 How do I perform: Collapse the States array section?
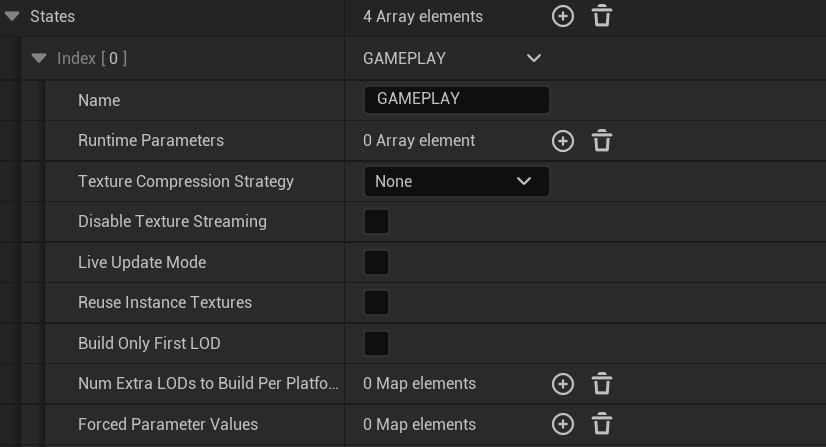[12, 16]
